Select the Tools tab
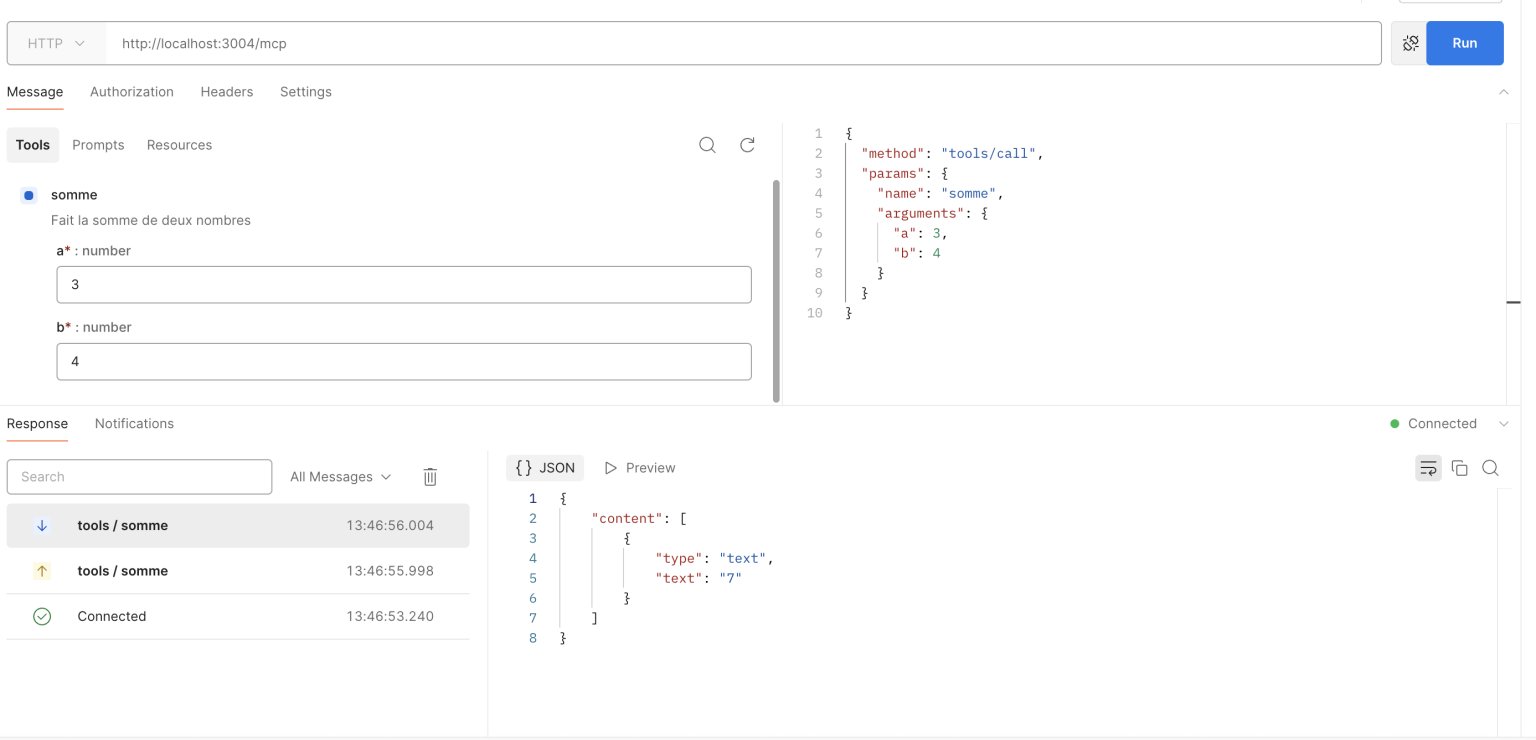Image resolution: width=1536 pixels, height=740 pixels. coord(33,145)
